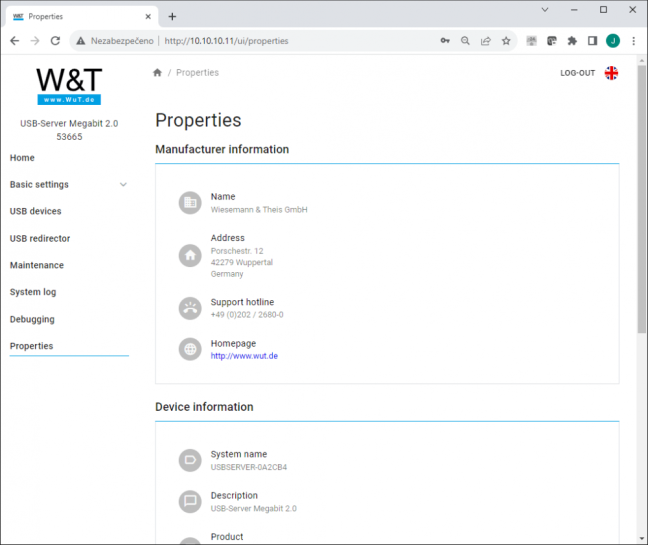Image resolution: width=648 pixels, height=545 pixels.
Task: Click the first extension icon in toolbar
Action: coord(531,40)
